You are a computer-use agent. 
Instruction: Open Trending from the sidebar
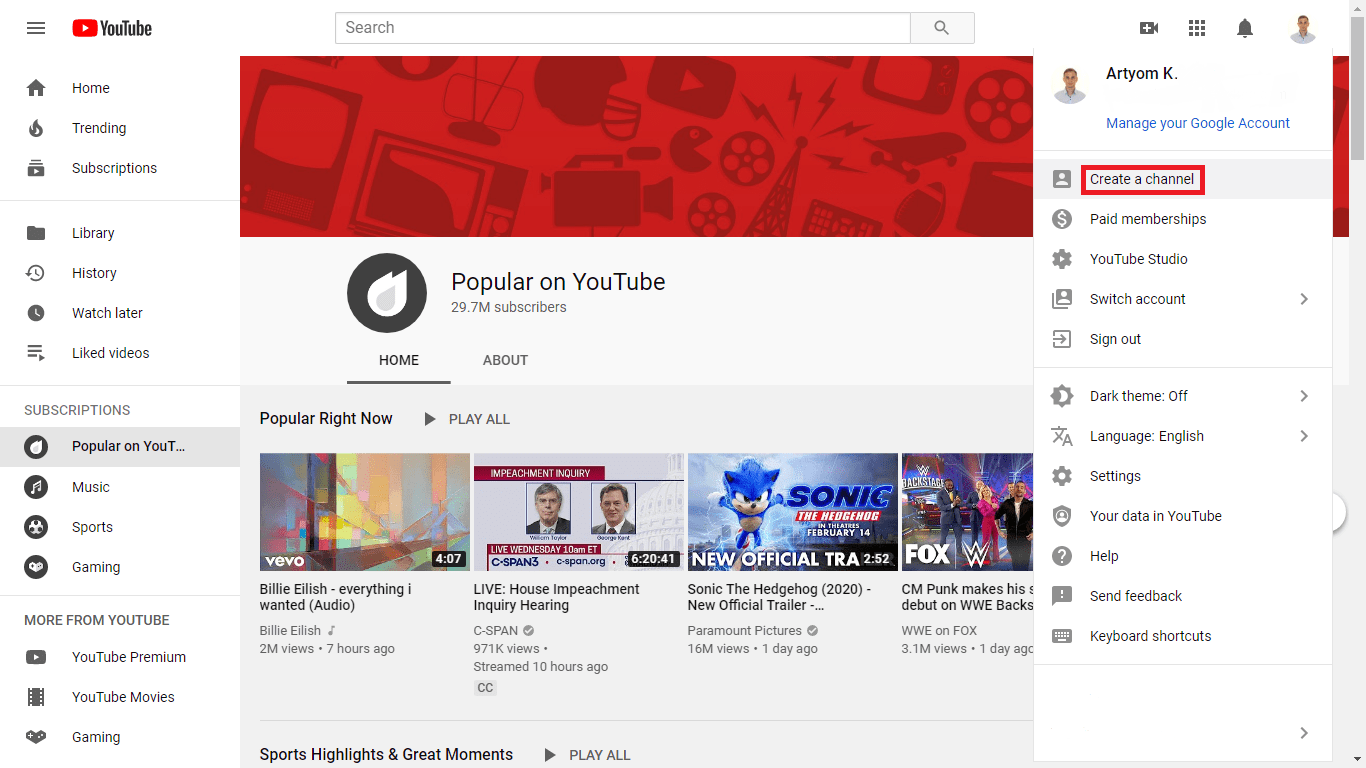click(99, 128)
